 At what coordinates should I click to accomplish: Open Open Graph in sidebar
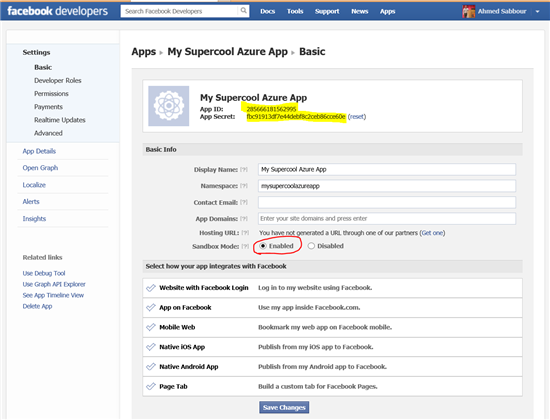(x=40, y=168)
